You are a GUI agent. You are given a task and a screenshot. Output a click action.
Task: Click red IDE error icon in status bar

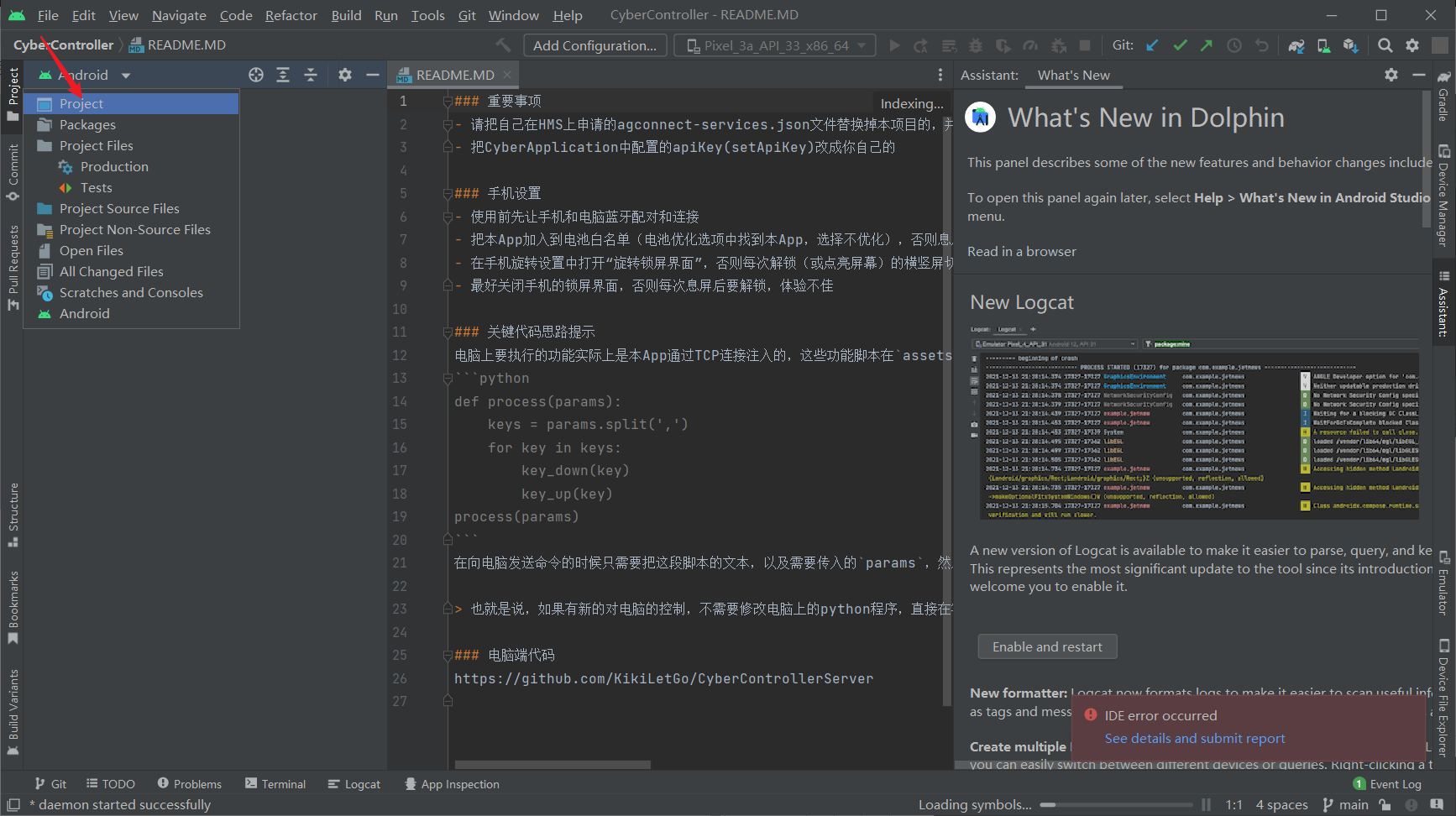1411,805
